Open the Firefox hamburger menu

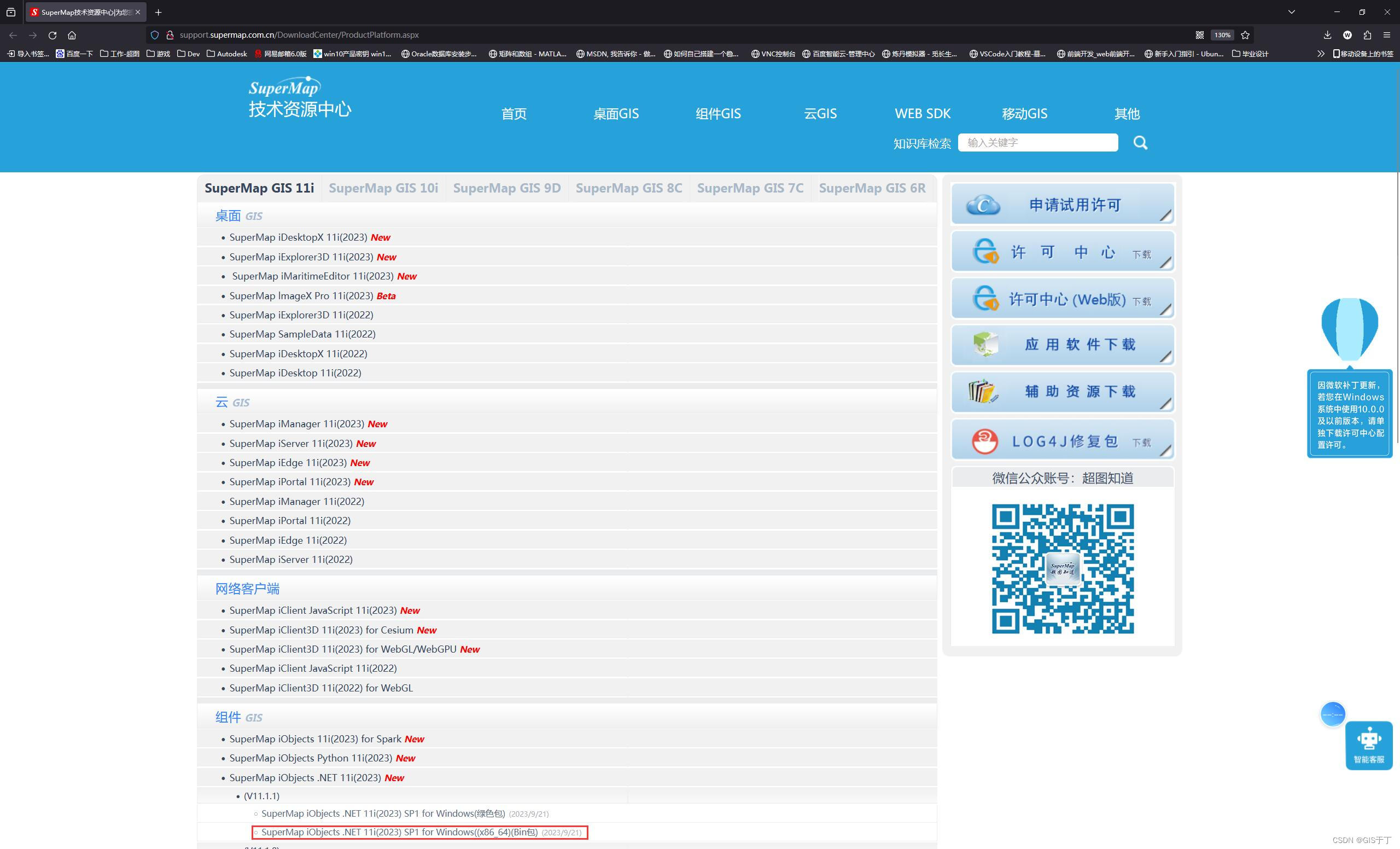(1387, 35)
